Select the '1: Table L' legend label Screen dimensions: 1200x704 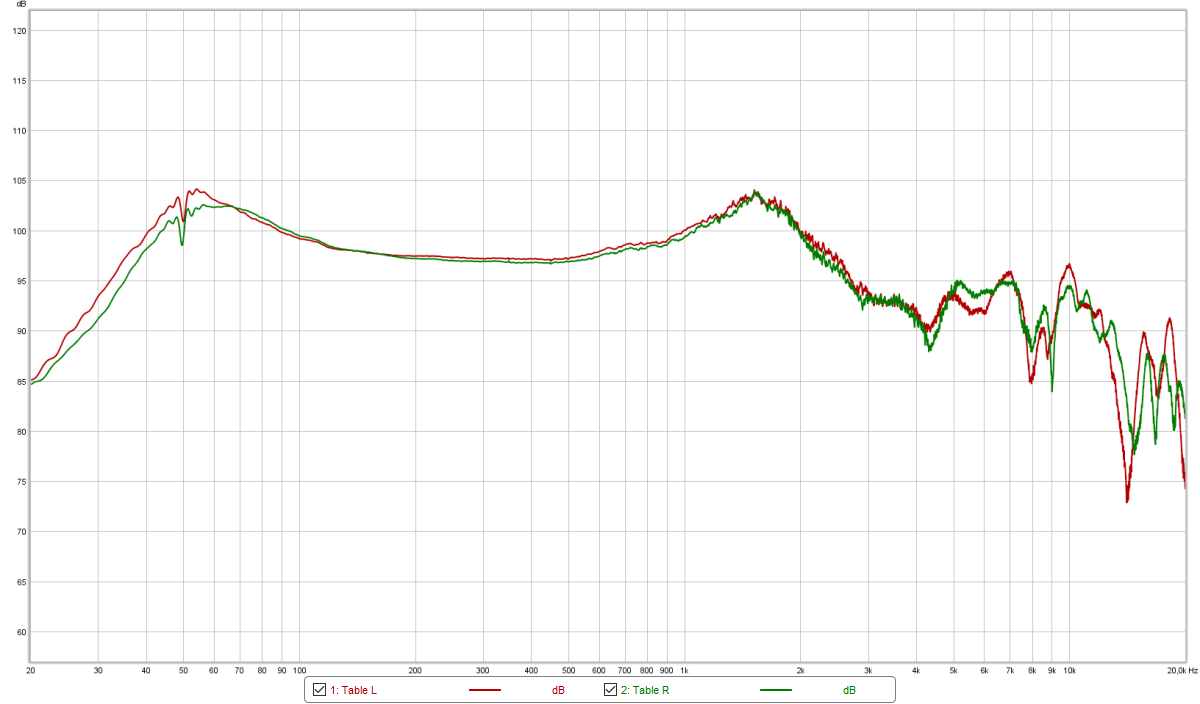click(x=353, y=690)
